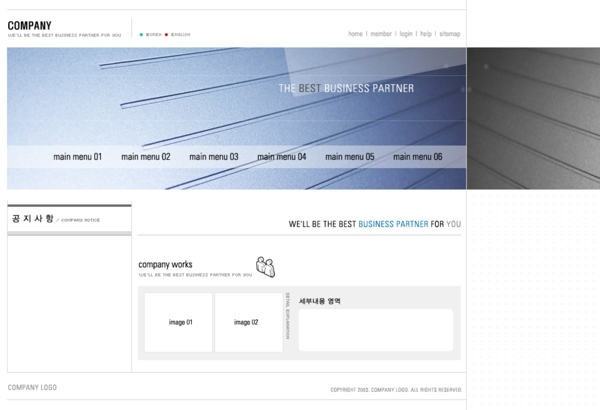Open the sitemap link
Screen dimensions: 600x410
[x=450, y=34]
